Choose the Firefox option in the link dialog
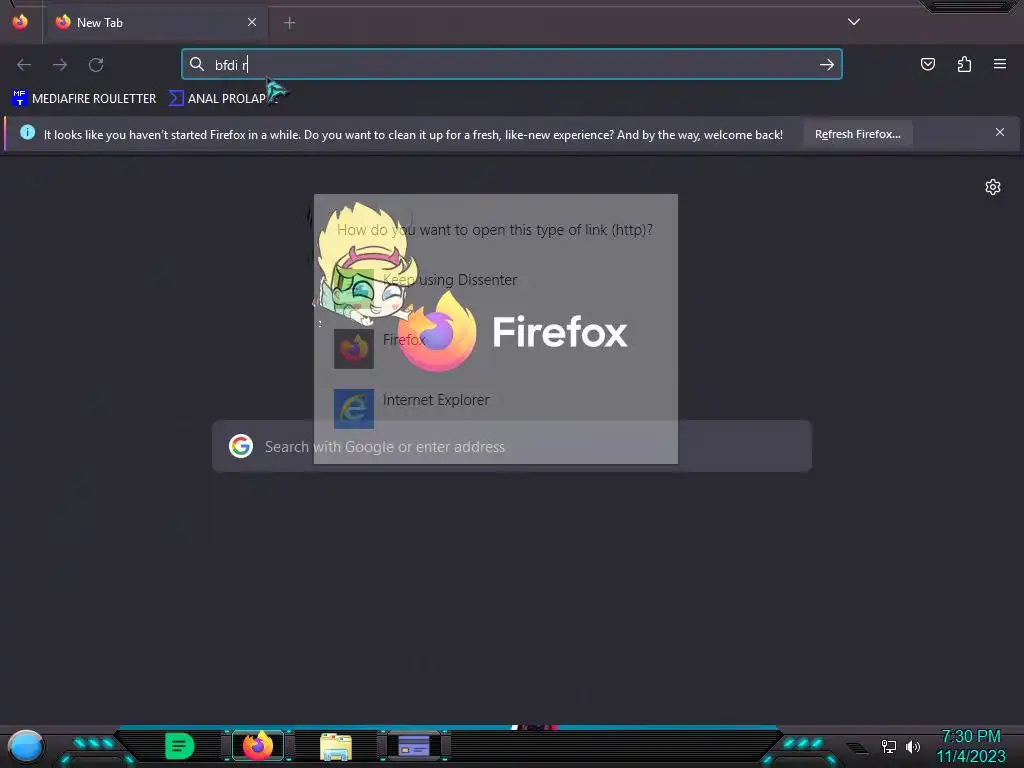Screen dimensions: 1024x768 (379, 348)
